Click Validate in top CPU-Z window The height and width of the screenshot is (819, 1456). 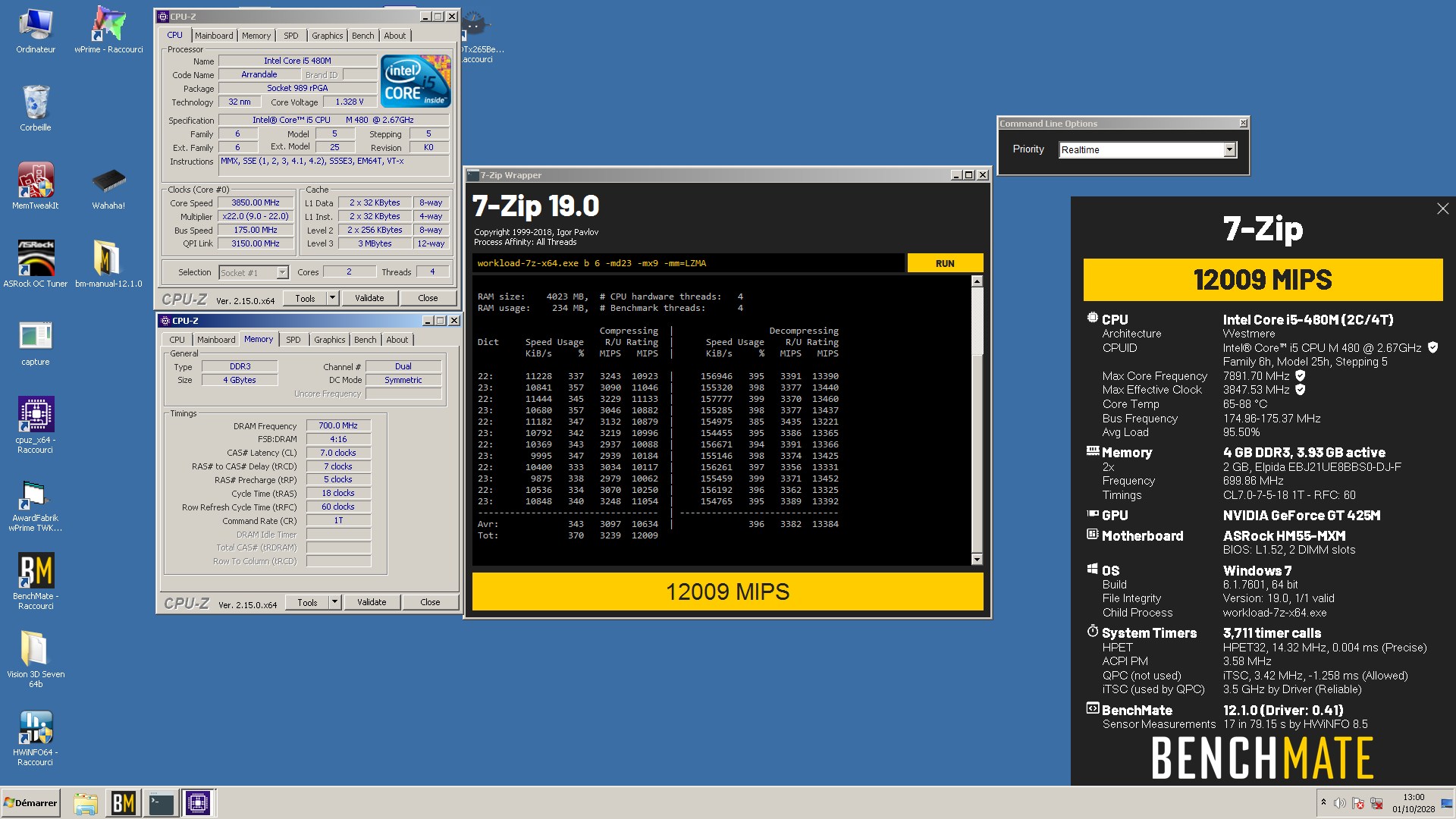click(369, 298)
